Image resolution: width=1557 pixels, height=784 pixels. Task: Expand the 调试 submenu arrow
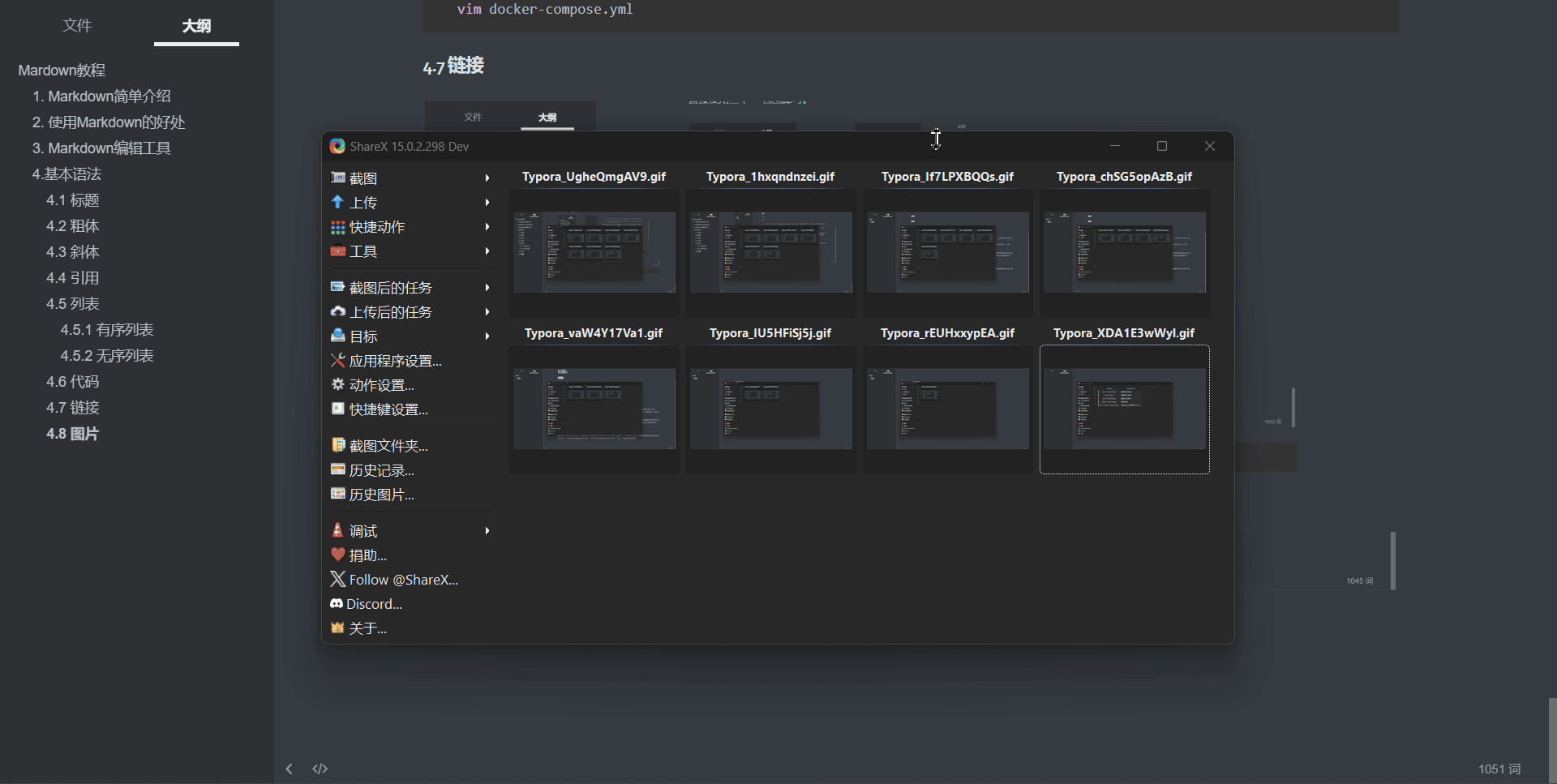487,530
